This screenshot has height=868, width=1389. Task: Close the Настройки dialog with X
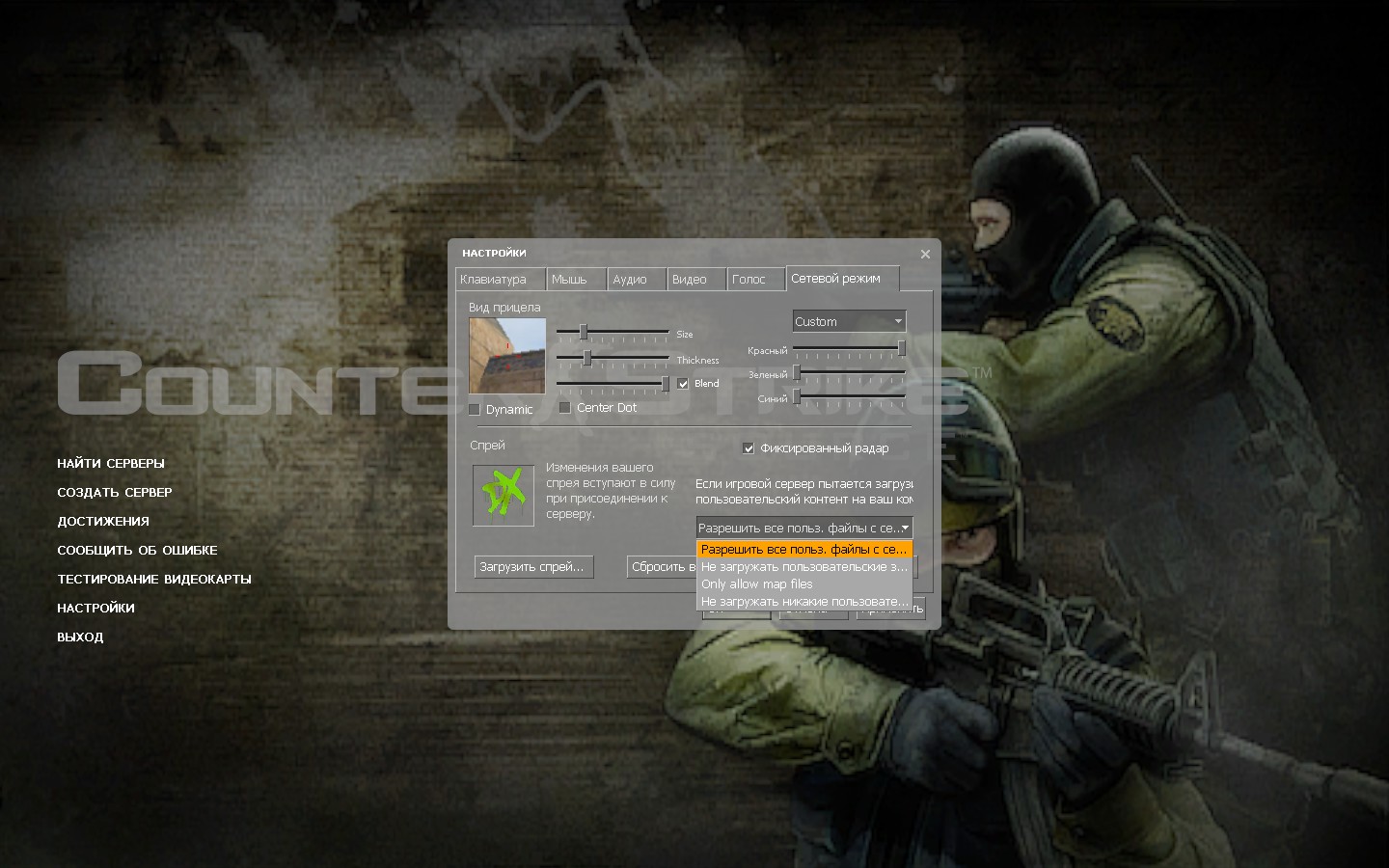point(925,254)
